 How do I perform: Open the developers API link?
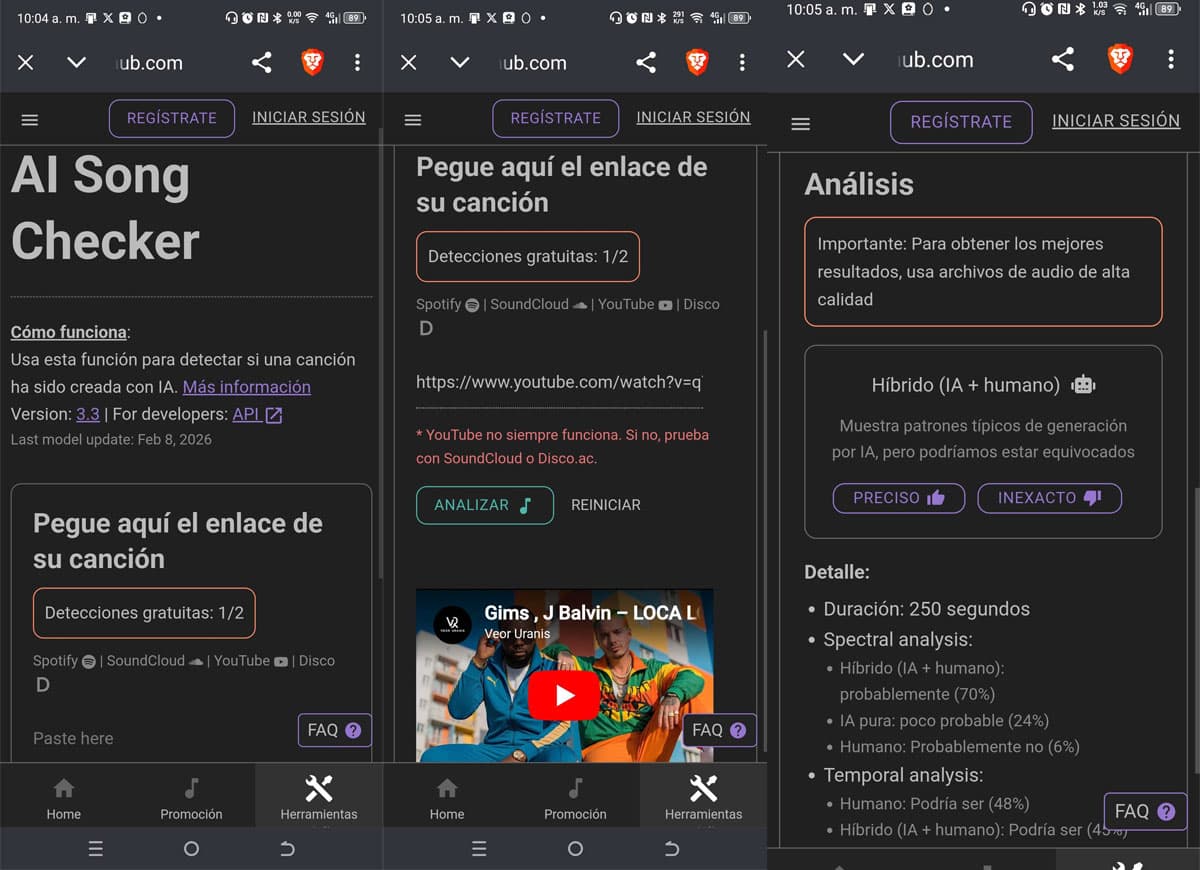pyautogui.click(x=257, y=414)
